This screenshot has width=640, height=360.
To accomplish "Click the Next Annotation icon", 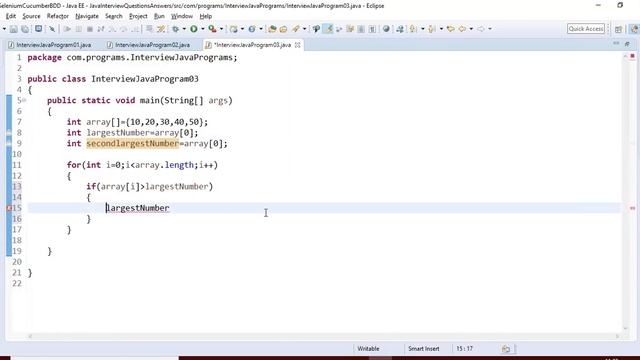I will tap(413, 29).
